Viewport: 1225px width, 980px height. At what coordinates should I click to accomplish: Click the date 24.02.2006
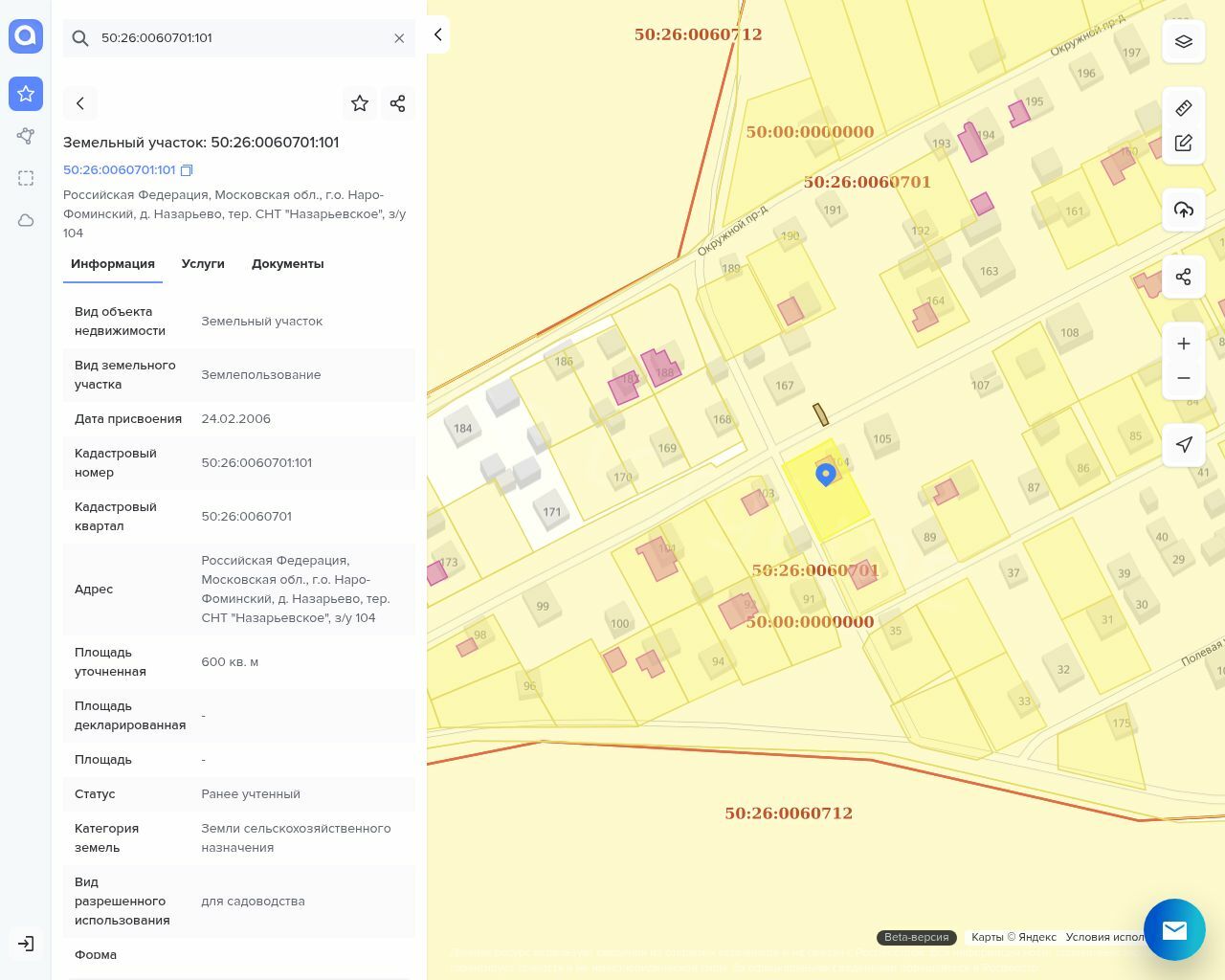(x=235, y=419)
